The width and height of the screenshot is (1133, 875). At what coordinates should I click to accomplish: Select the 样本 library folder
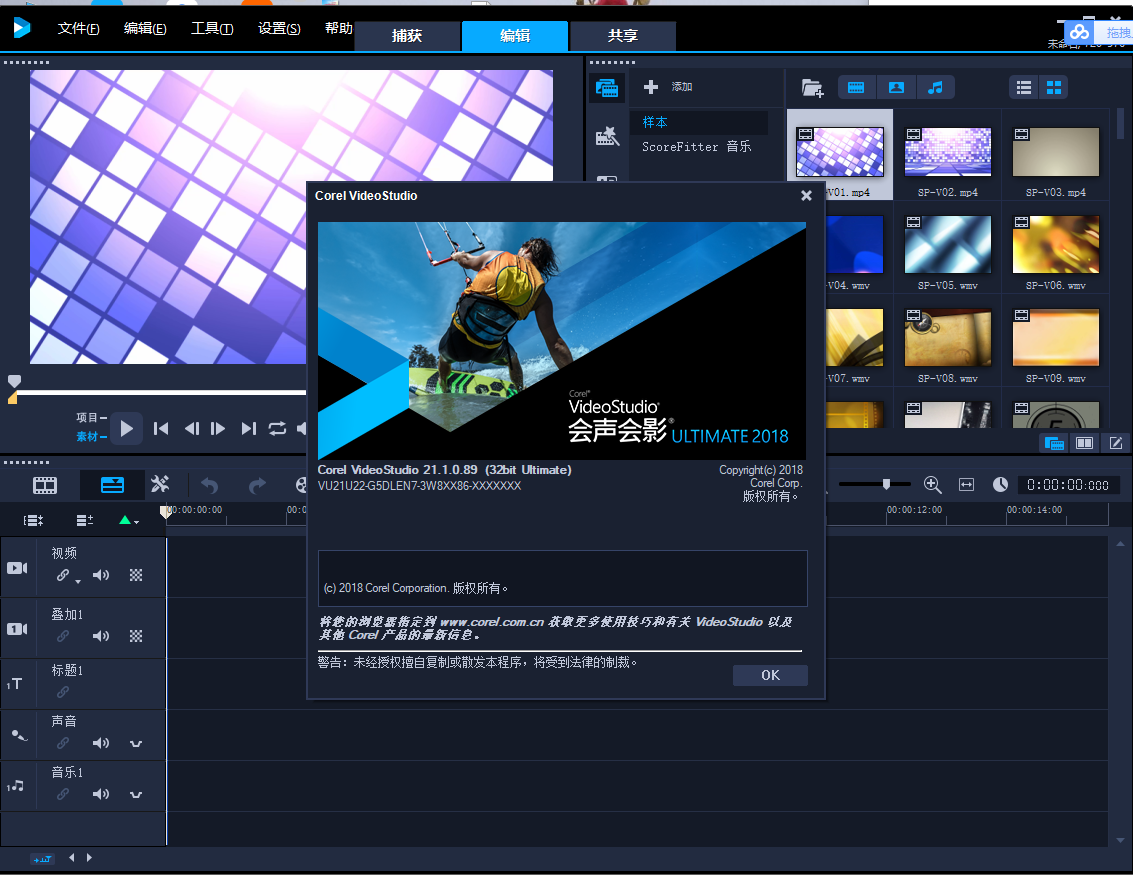coord(698,122)
